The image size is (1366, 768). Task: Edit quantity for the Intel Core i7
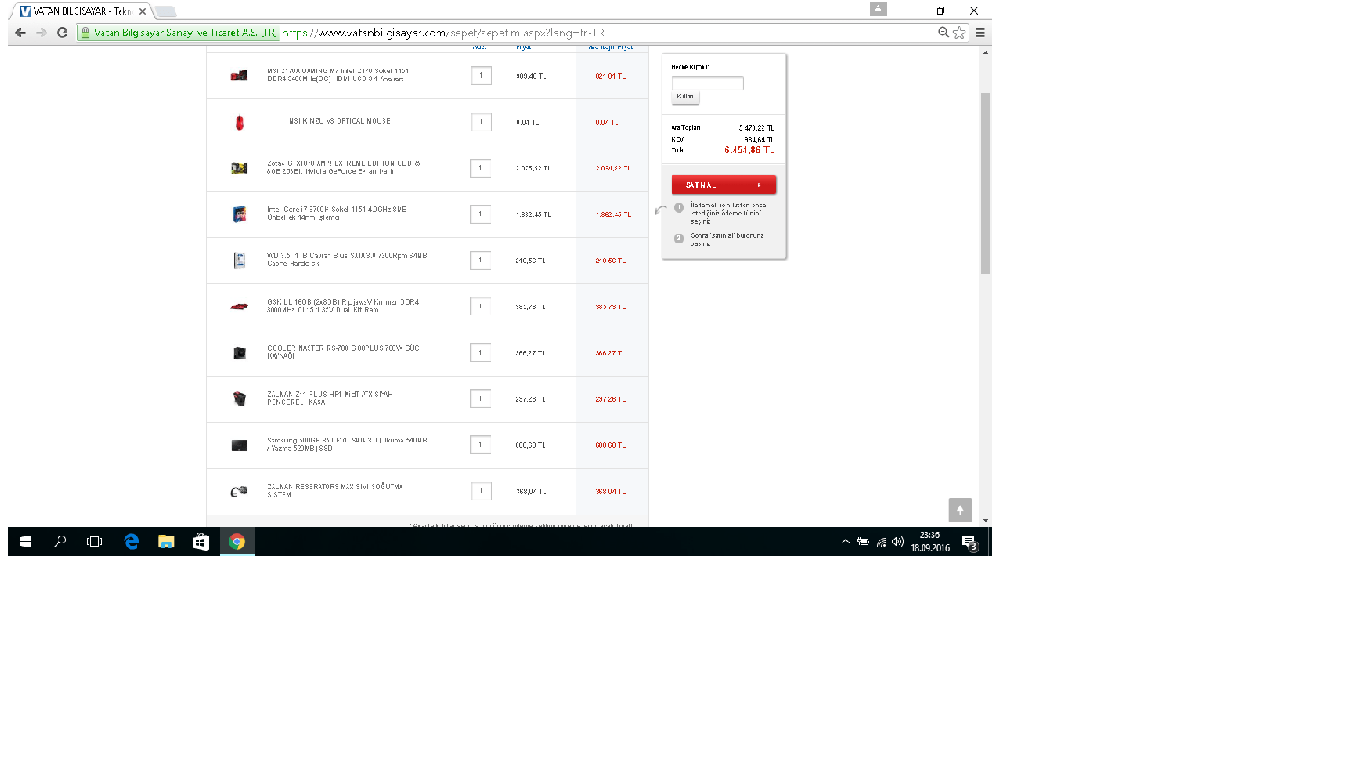481,214
